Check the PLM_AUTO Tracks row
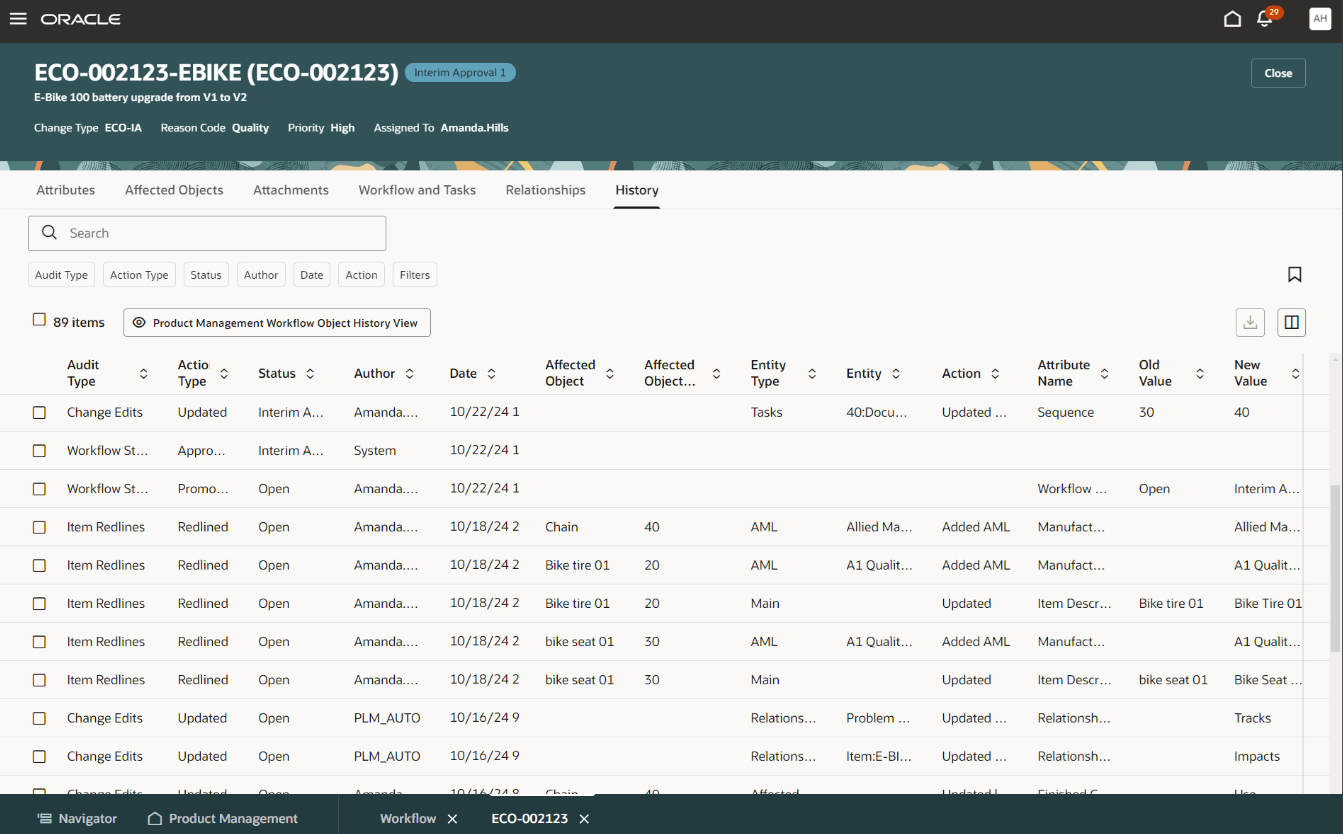This screenshot has height=834, width=1343. click(39, 718)
